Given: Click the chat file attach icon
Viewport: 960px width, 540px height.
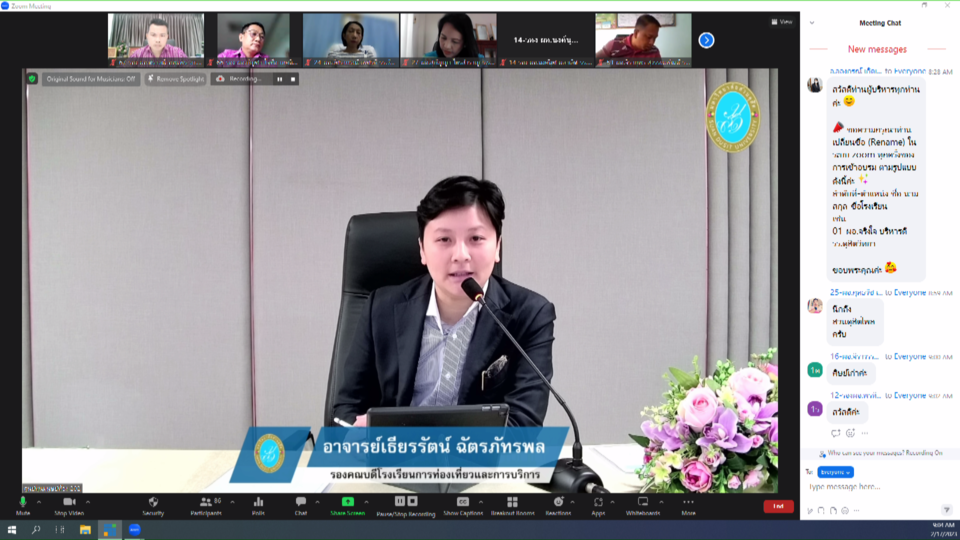Looking at the screenshot, I should 833,511.
